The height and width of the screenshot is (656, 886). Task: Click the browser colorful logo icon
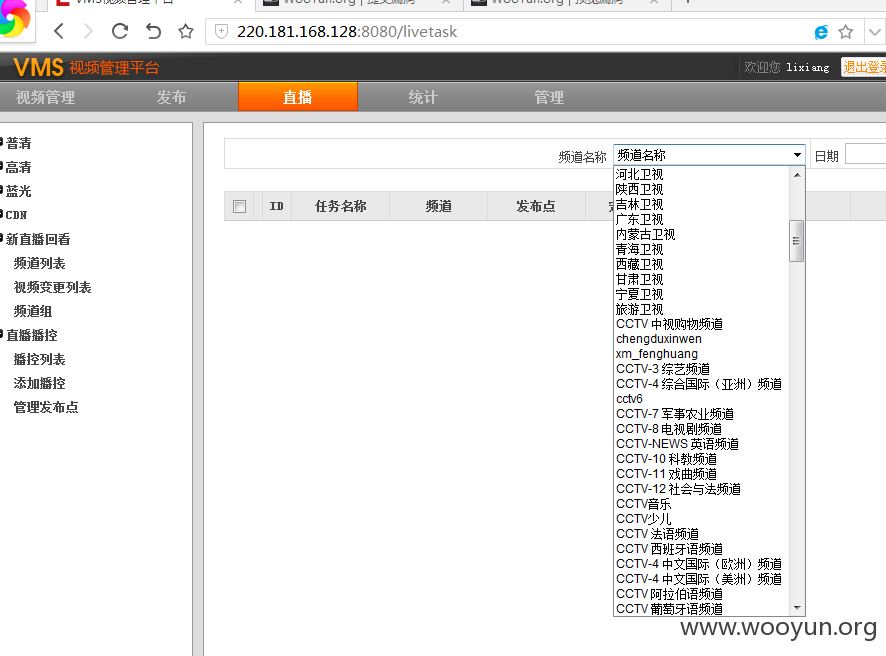click(x=14, y=18)
